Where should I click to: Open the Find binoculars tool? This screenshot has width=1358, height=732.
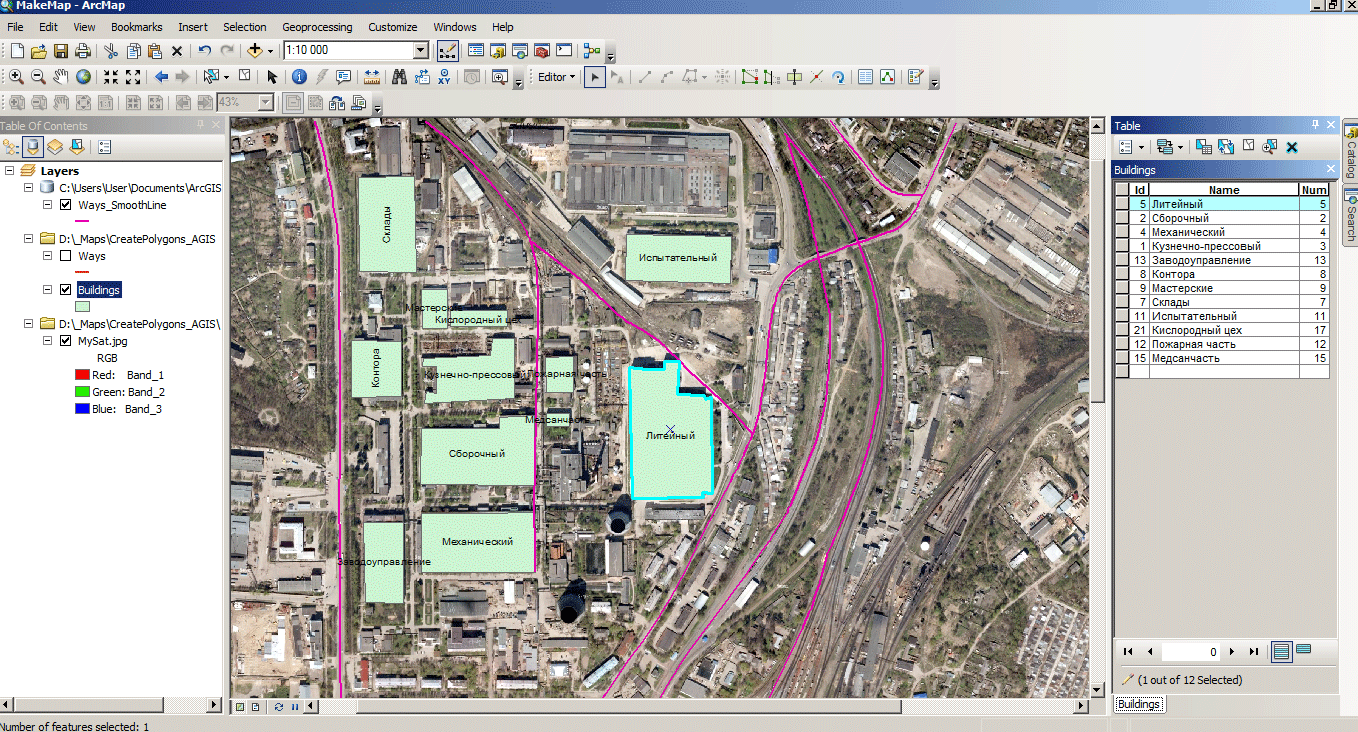click(x=399, y=77)
